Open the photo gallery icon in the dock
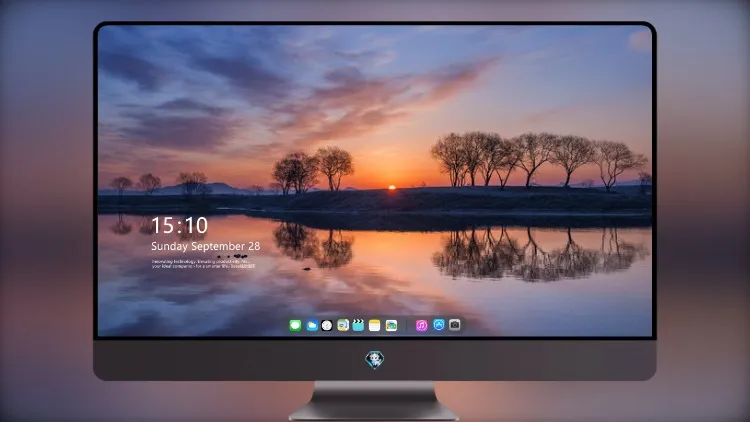750x422 pixels. 391,325
